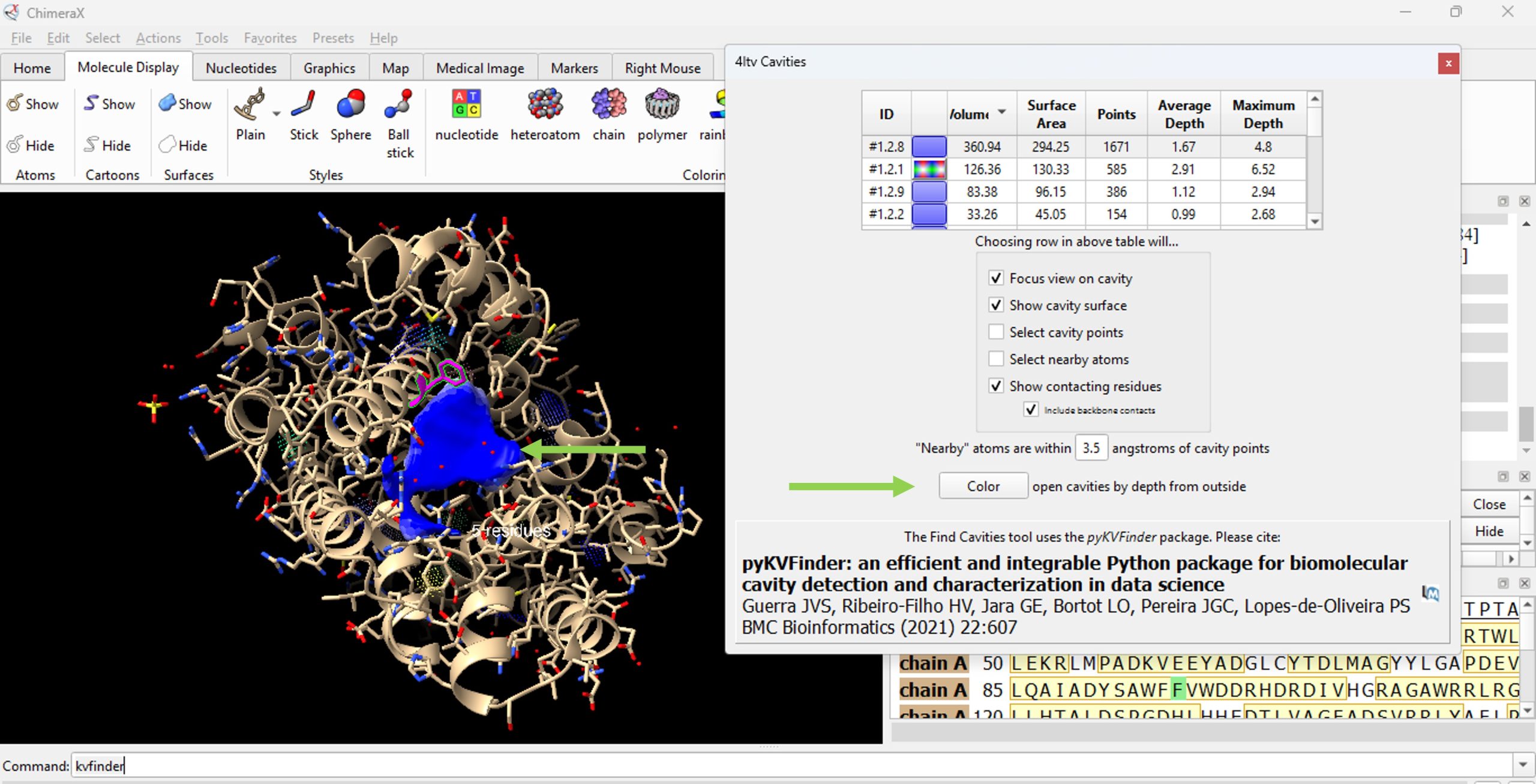Expand the Plain style dropdown arrow
The width and height of the screenshot is (1536, 784).
pos(277,114)
